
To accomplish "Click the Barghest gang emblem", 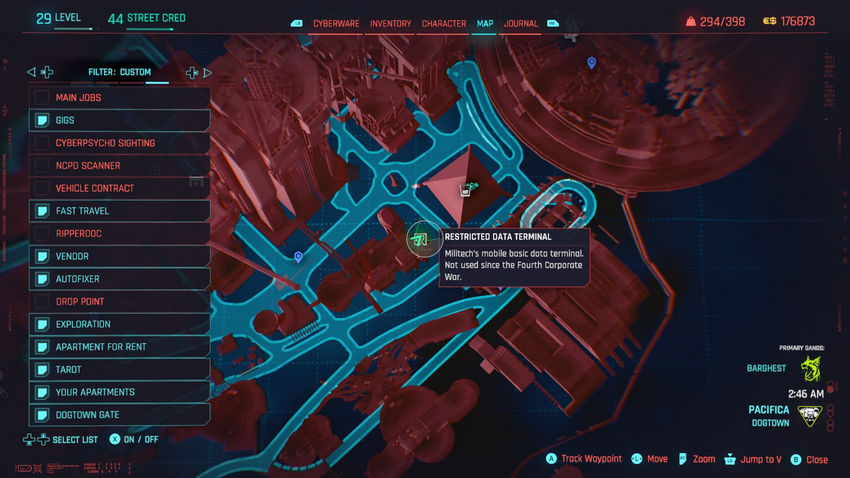I will tap(808, 368).
